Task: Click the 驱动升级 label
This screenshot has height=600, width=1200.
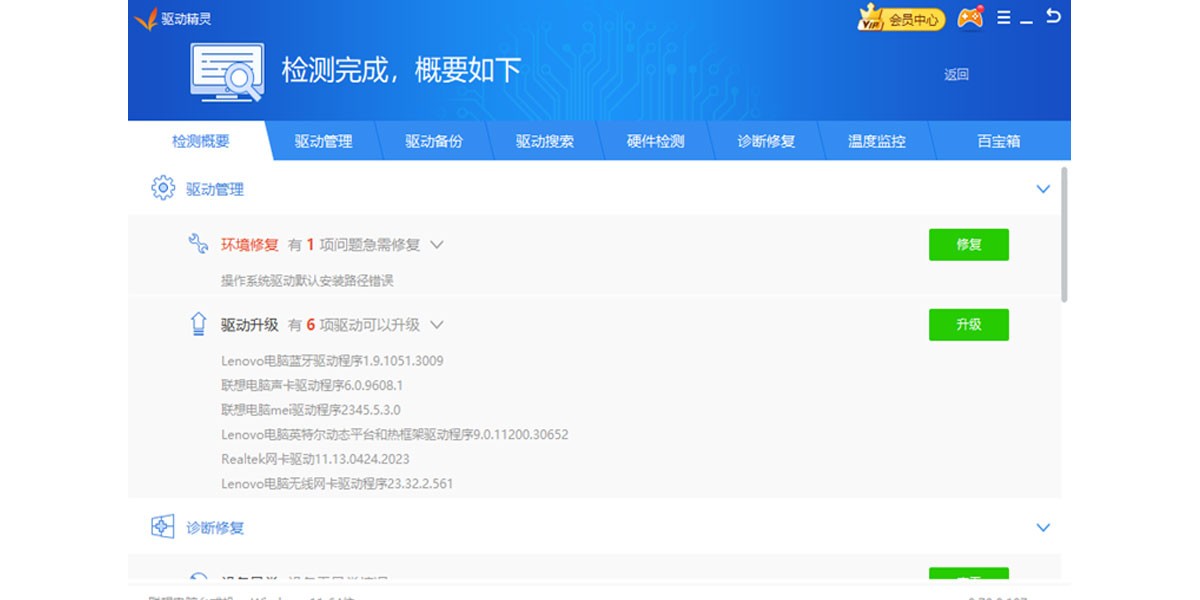Action: point(250,325)
